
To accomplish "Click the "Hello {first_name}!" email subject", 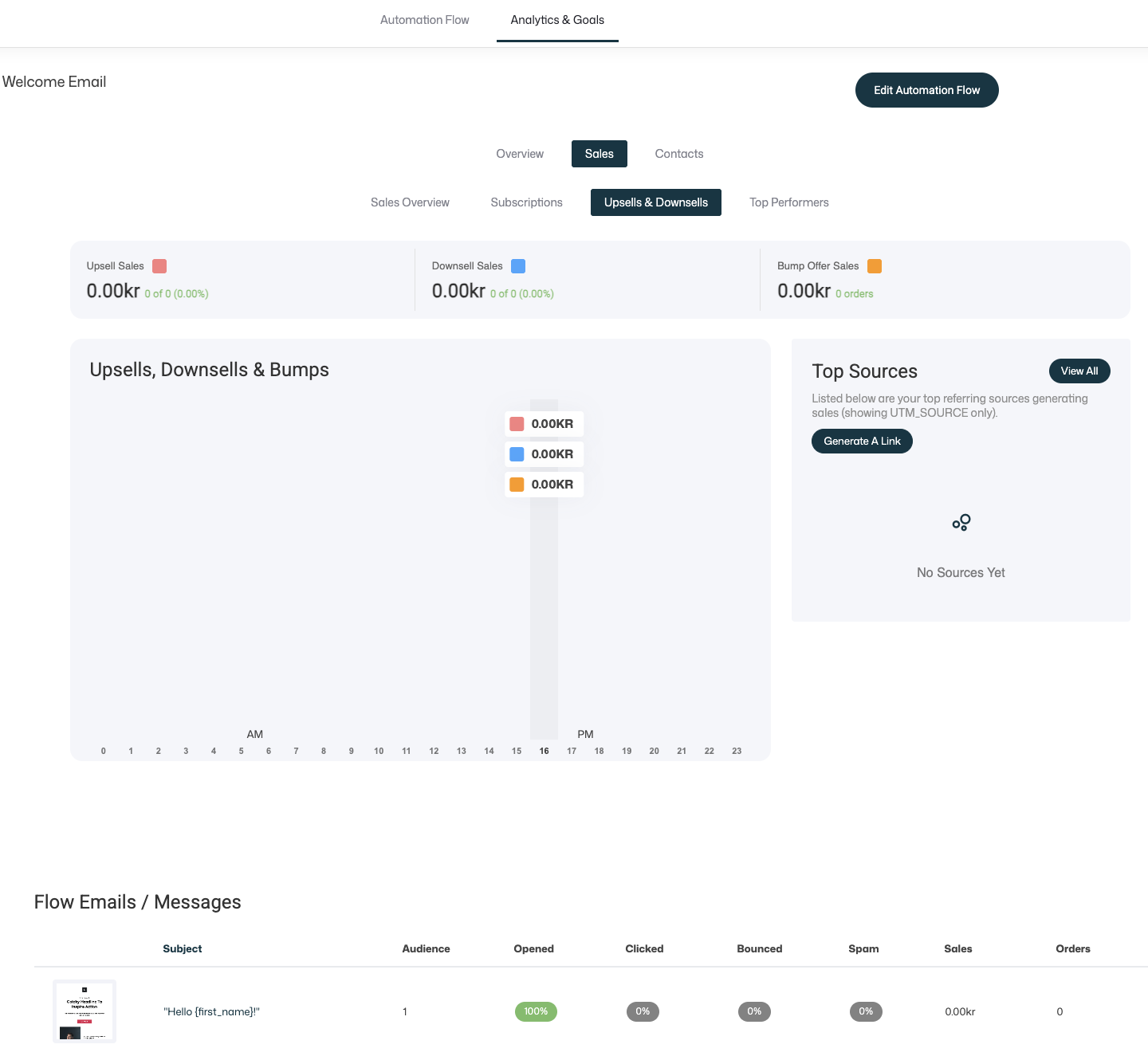I will tap(211, 1011).
